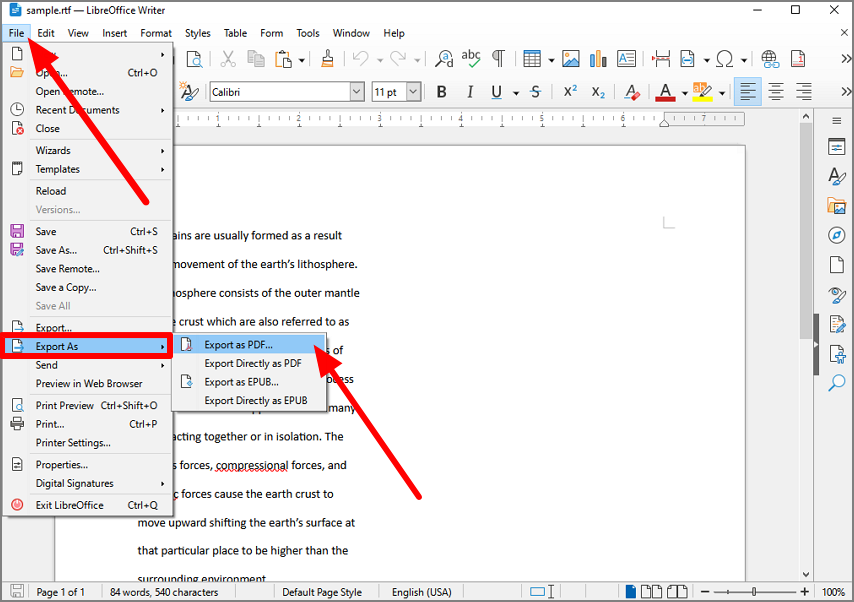
Task: Click the Insert Hyperlink globe icon
Action: pos(770,59)
